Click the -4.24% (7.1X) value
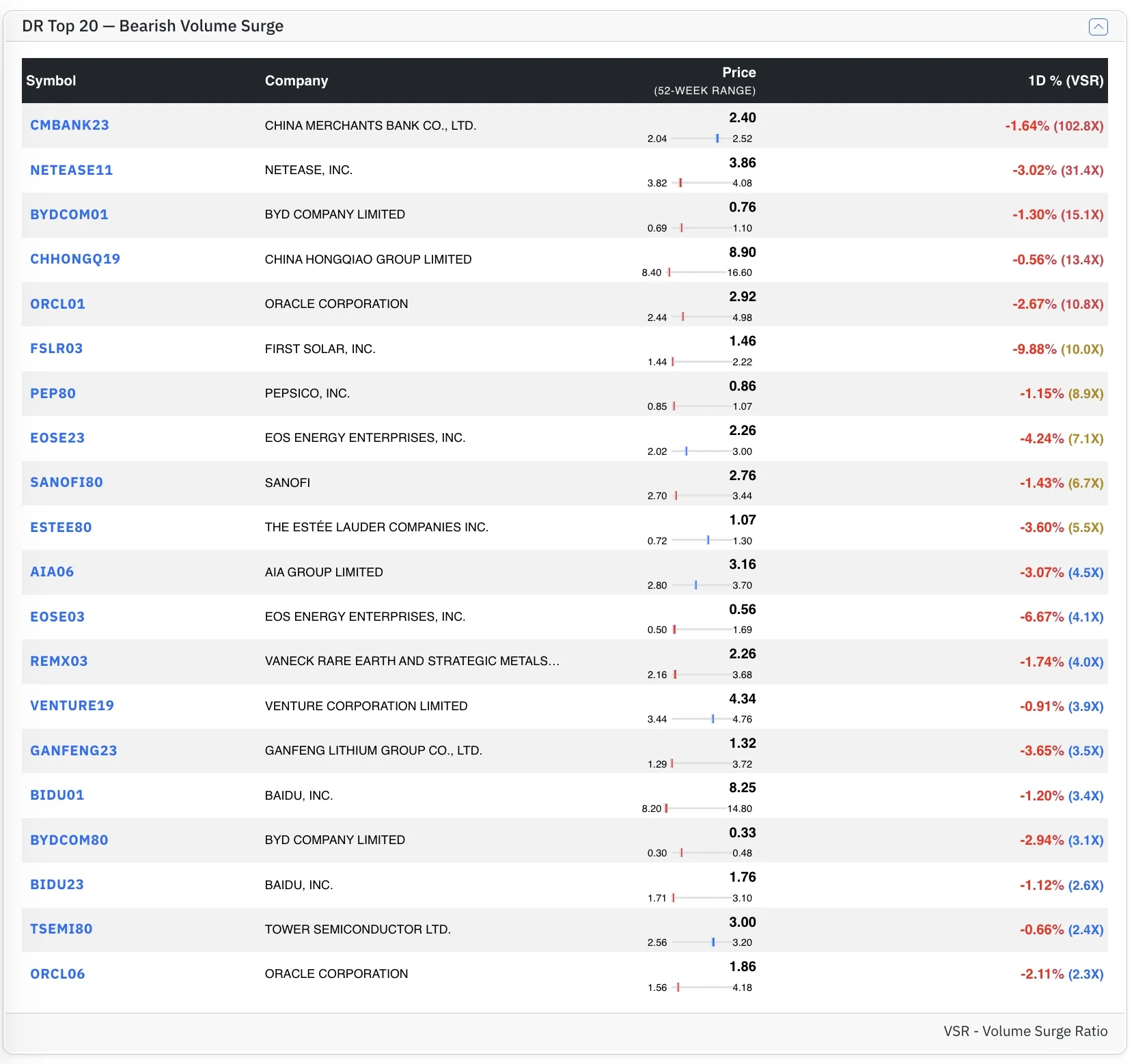The image size is (1134, 1064). pyautogui.click(x=1062, y=438)
